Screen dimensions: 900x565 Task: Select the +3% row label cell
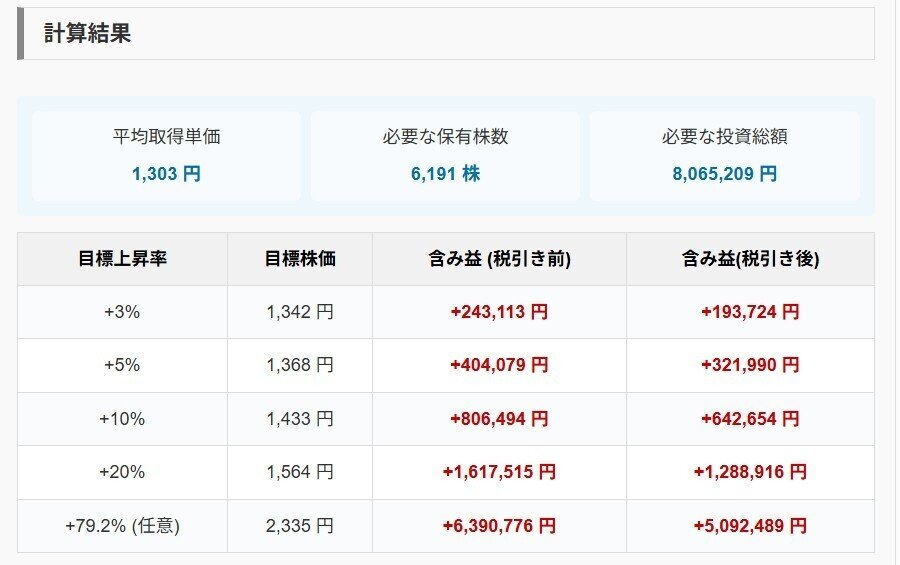122,312
